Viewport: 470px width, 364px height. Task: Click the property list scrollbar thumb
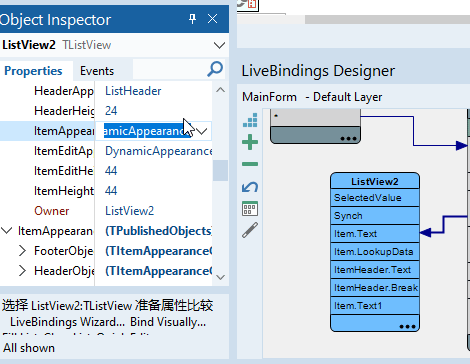coord(220,170)
